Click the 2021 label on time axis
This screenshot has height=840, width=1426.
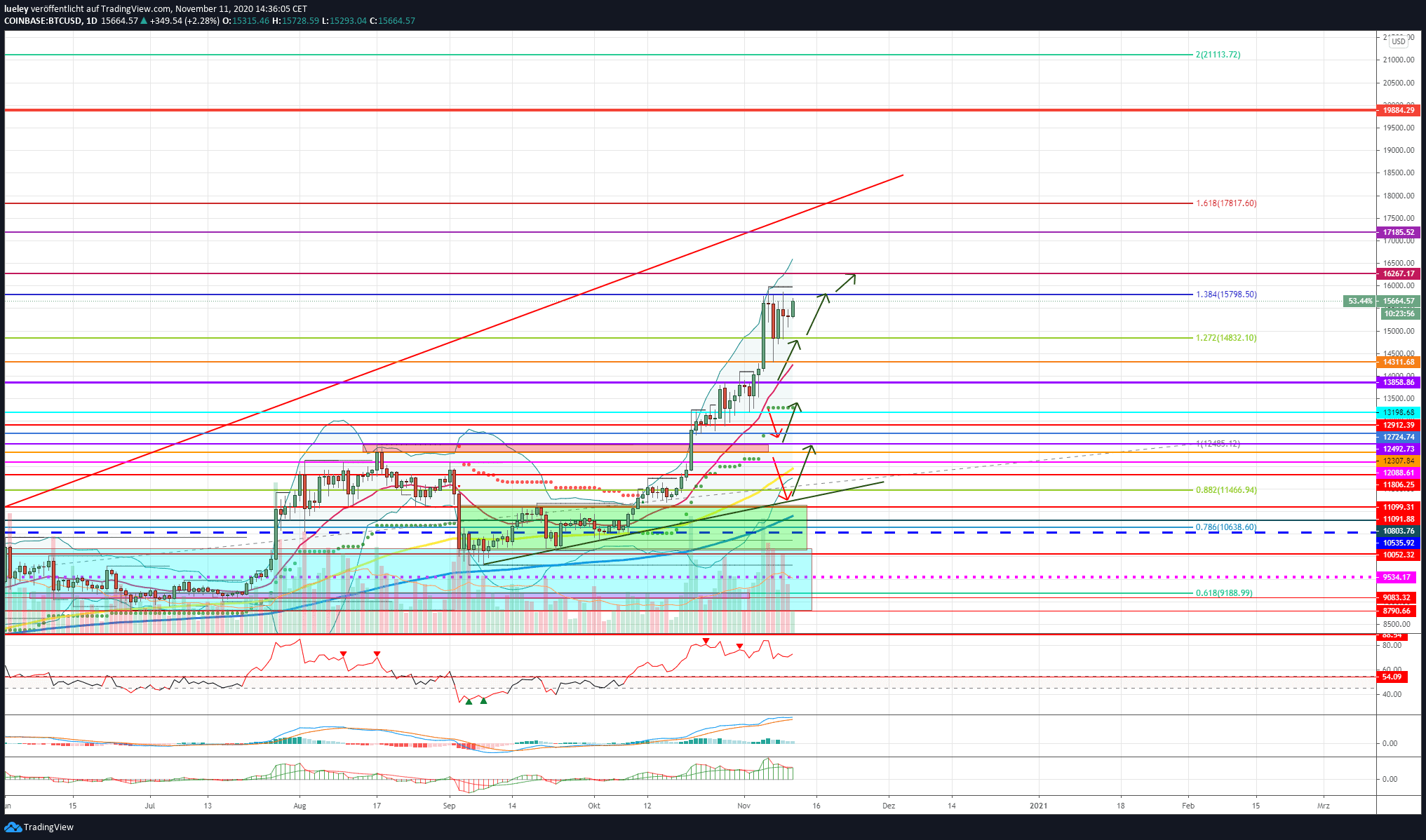(1038, 806)
